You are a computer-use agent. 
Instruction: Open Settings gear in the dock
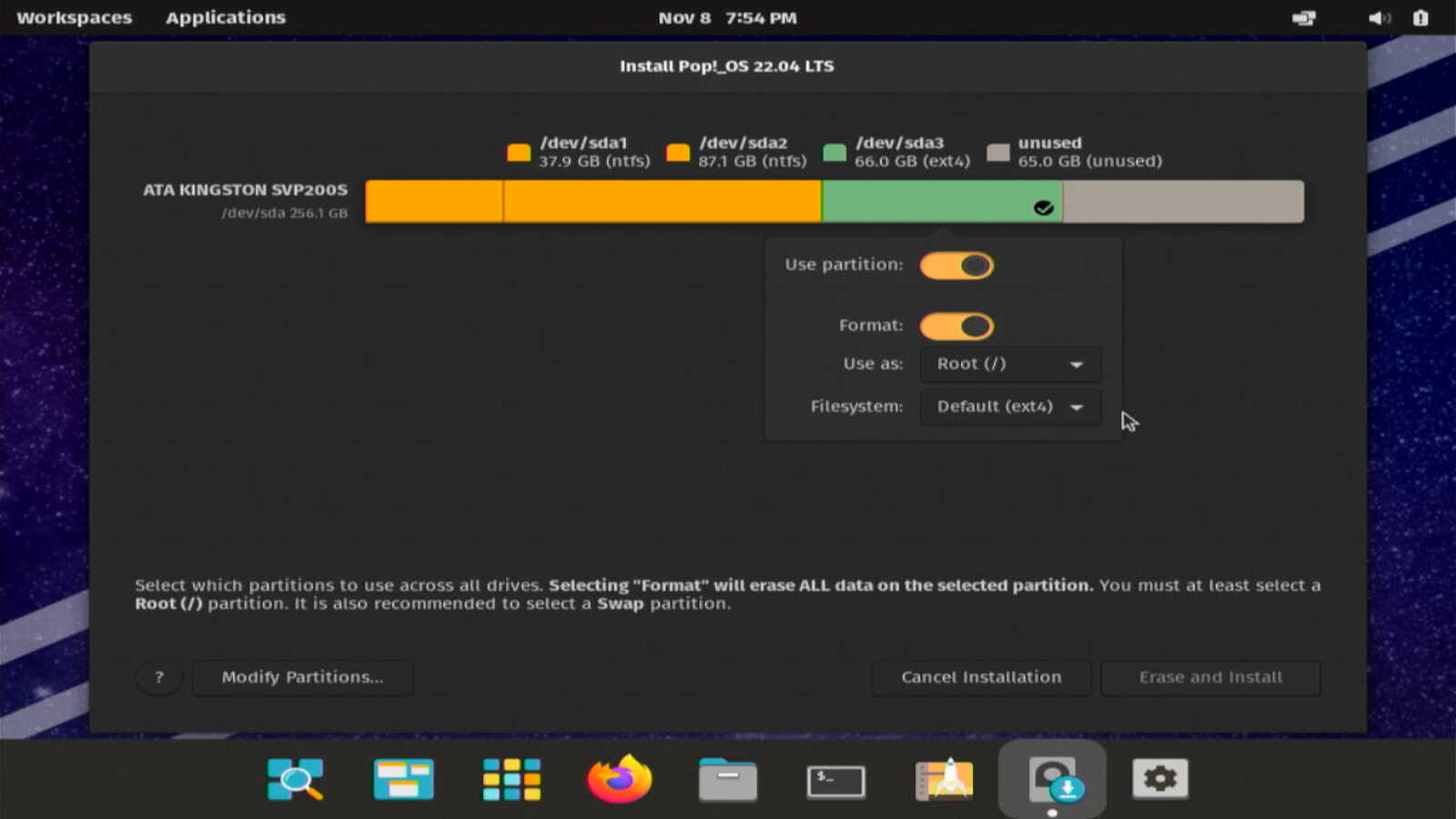[x=1160, y=779]
